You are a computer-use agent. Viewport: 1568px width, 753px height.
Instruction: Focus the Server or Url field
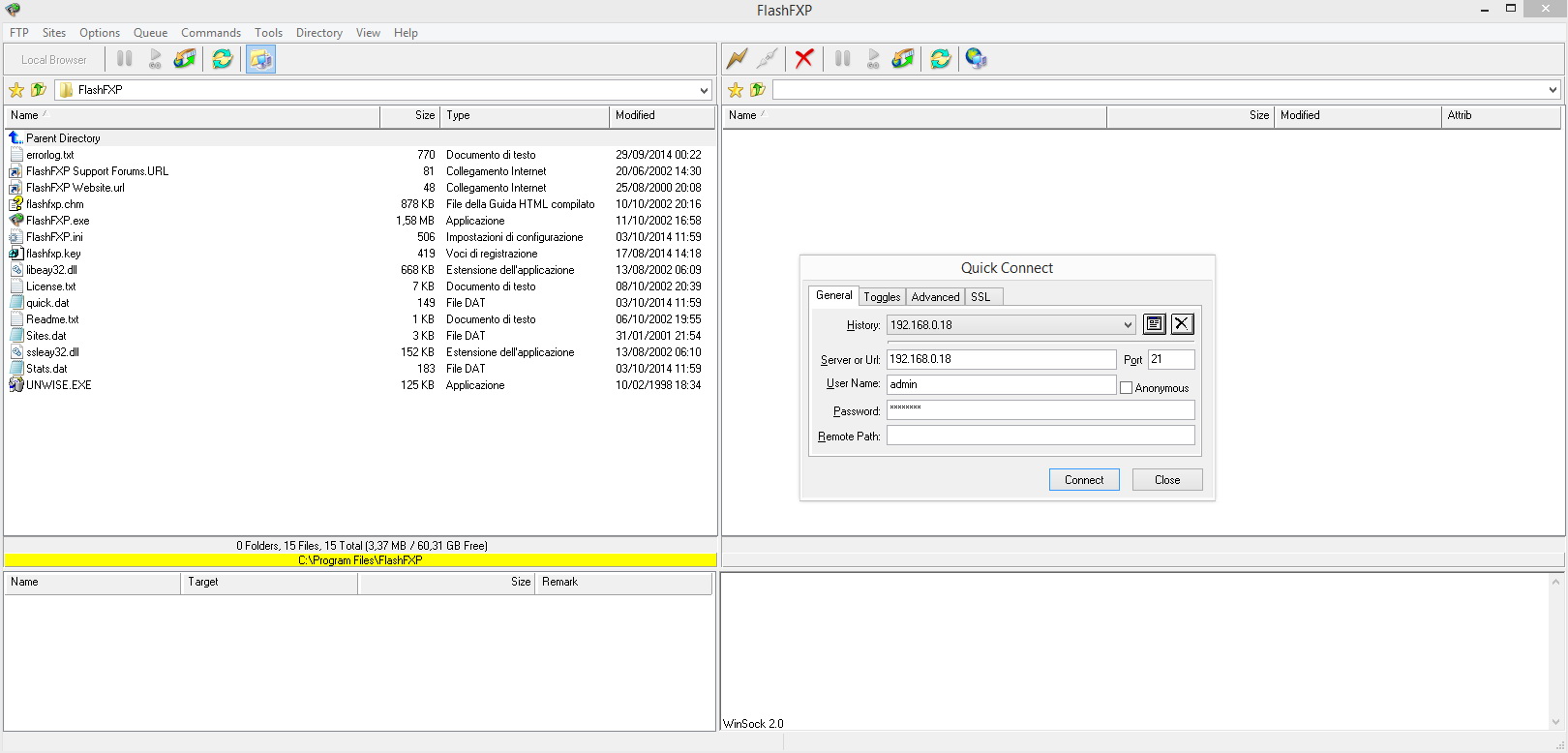[1001, 359]
